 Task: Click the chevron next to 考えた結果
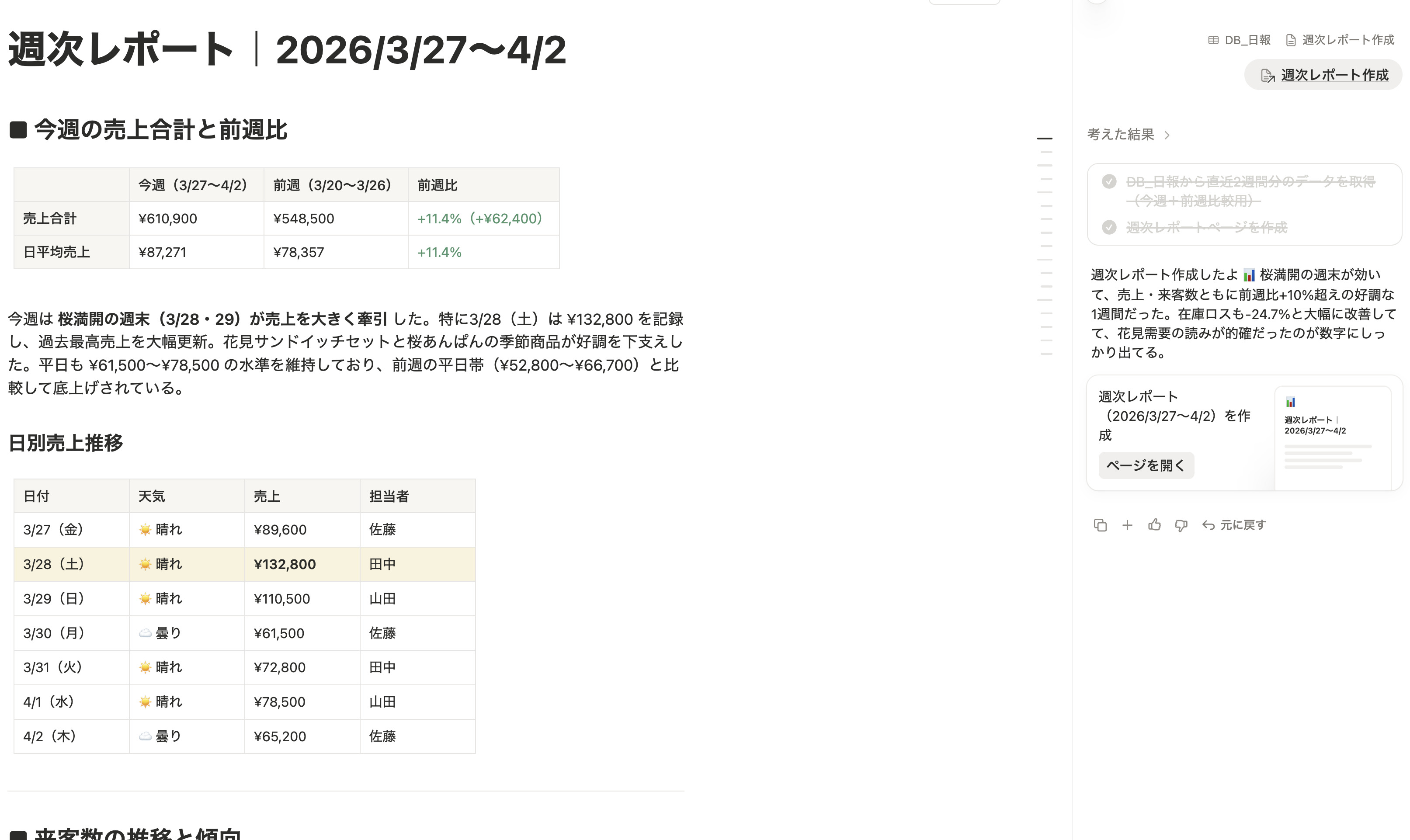click(x=1167, y=135)
